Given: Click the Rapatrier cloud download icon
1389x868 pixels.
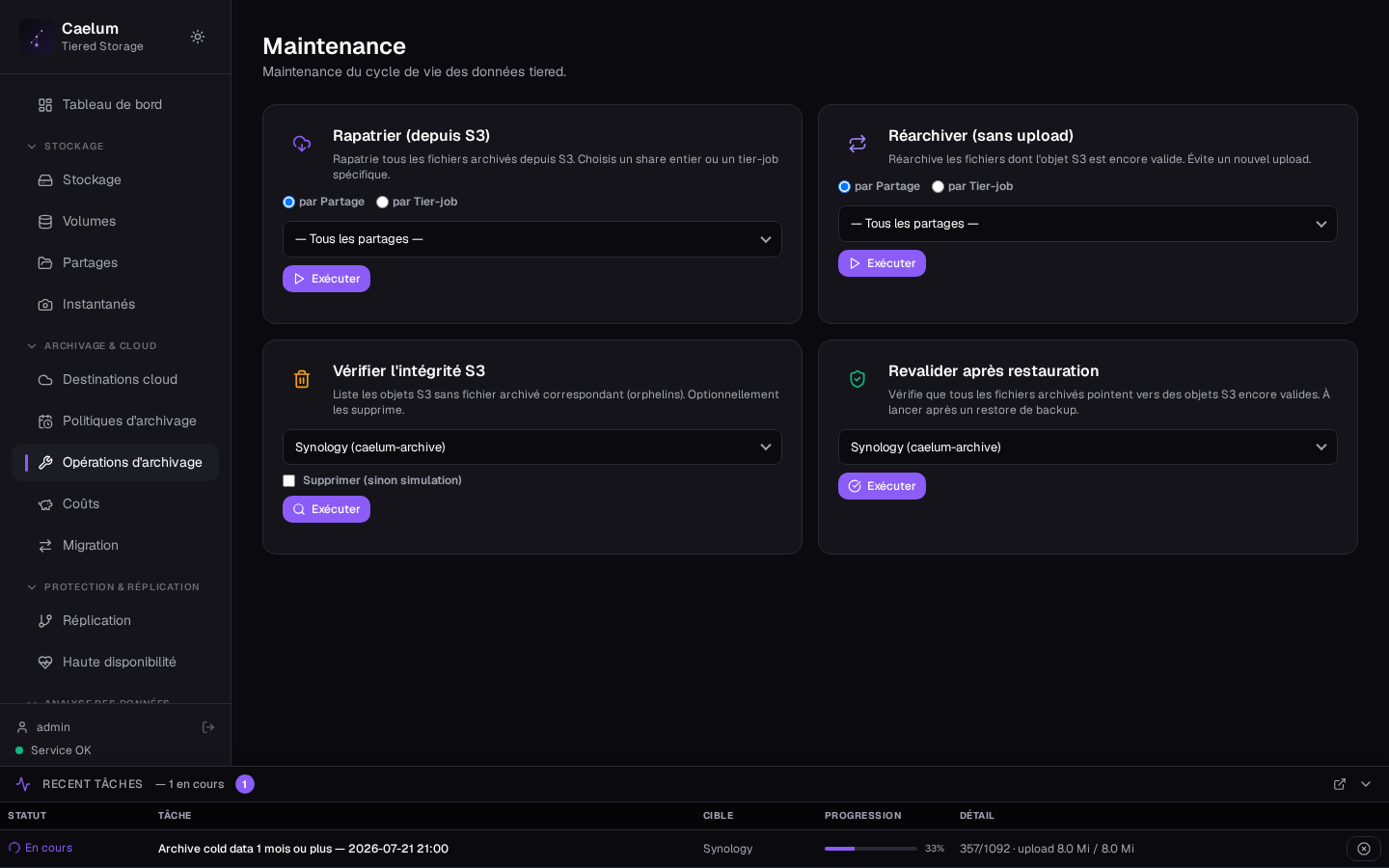Looking at the screenshot, I should click(x=302, y=144).
